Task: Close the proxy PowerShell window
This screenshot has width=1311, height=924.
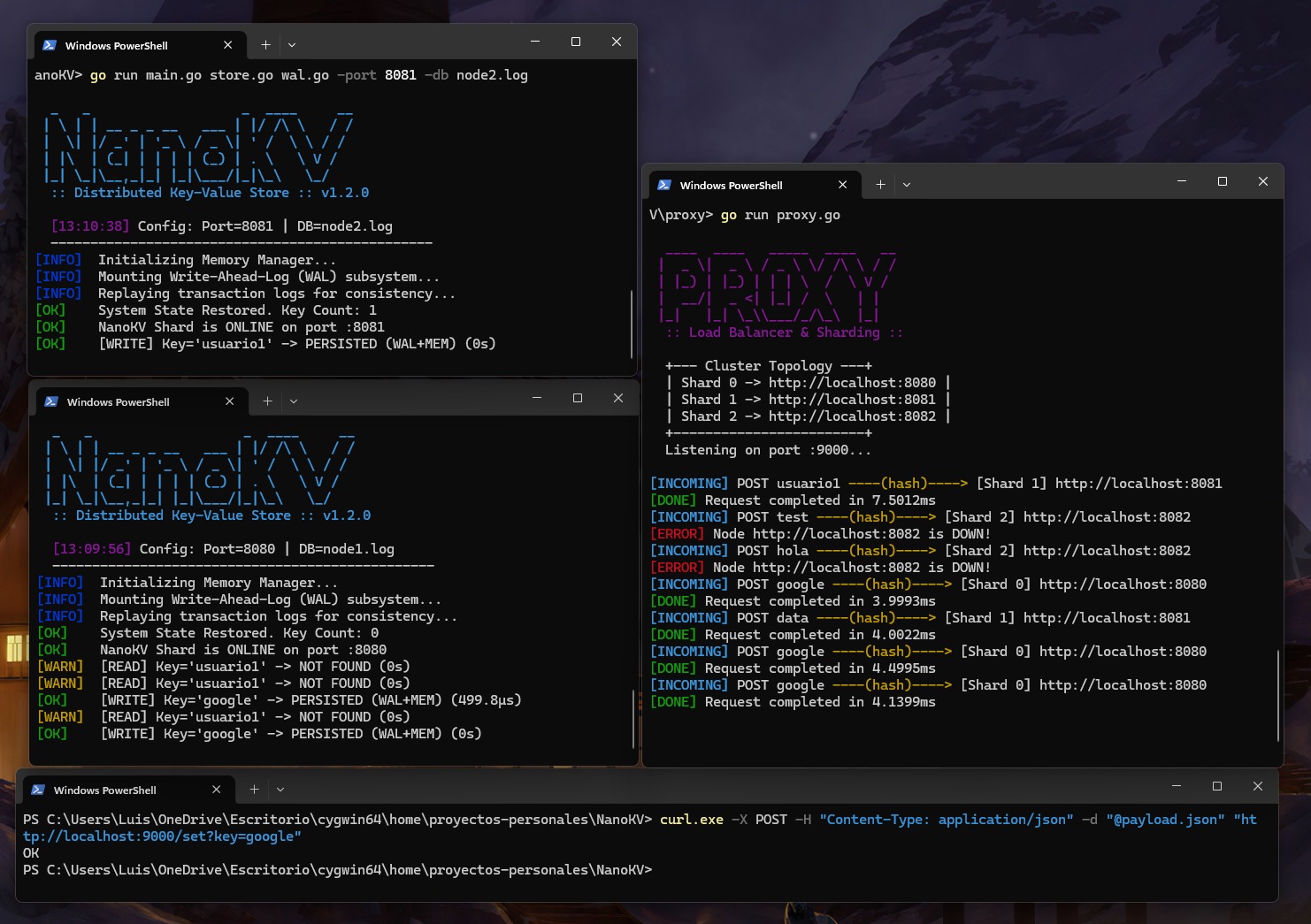Action: coord(1263,181)
